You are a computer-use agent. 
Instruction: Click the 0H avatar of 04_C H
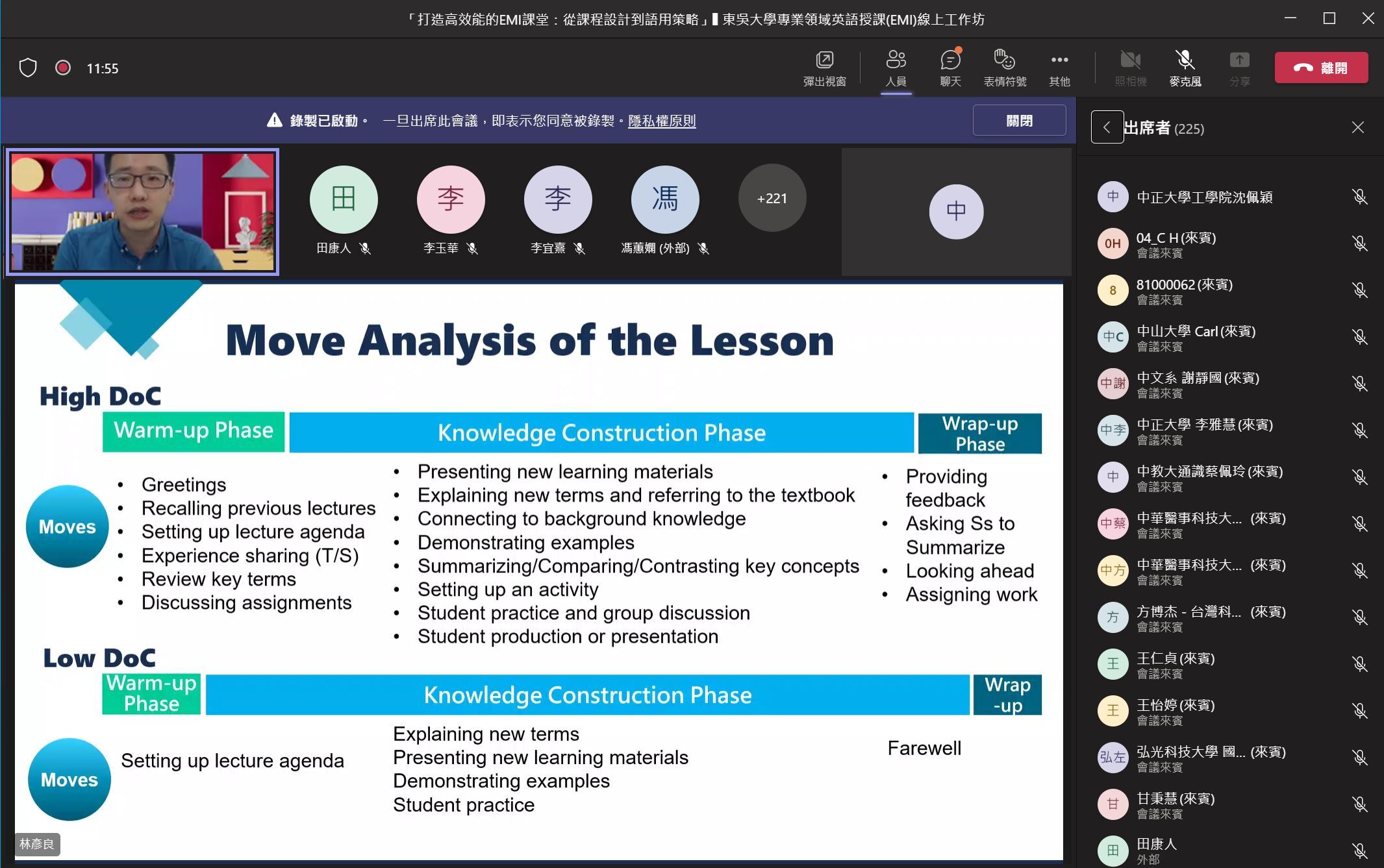[1113, 243]
